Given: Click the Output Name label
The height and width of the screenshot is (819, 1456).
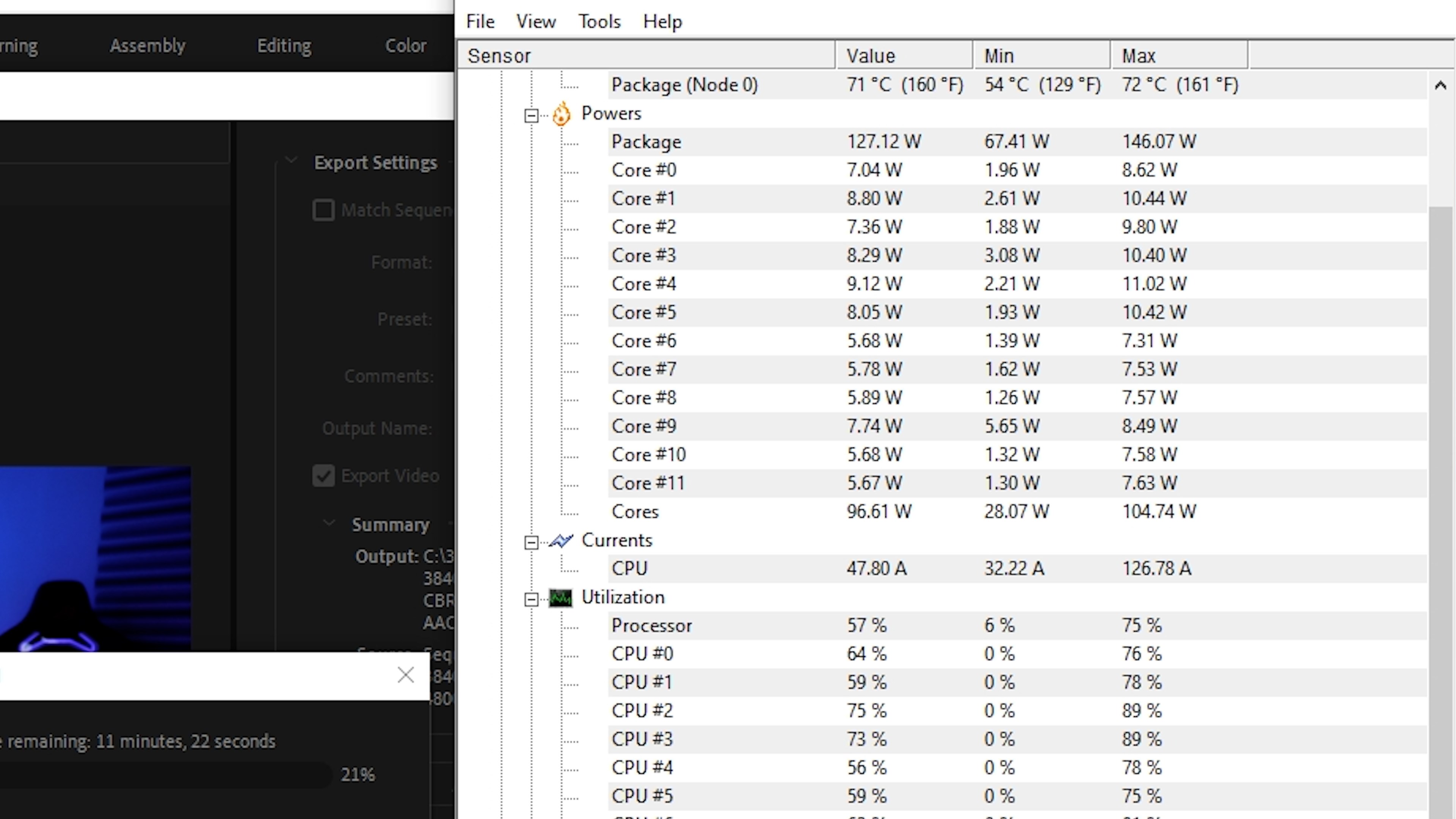Looking at the screenshot, I should 377,428.
